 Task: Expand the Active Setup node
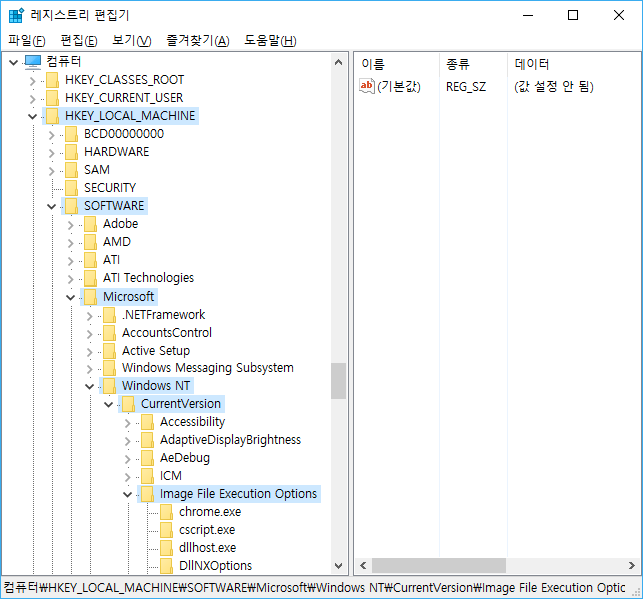pyautogui.click(x=89, y=352)
